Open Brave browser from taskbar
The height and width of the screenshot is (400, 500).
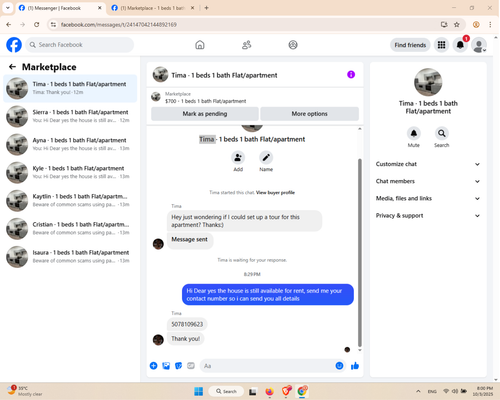click(x=286, y=391)
